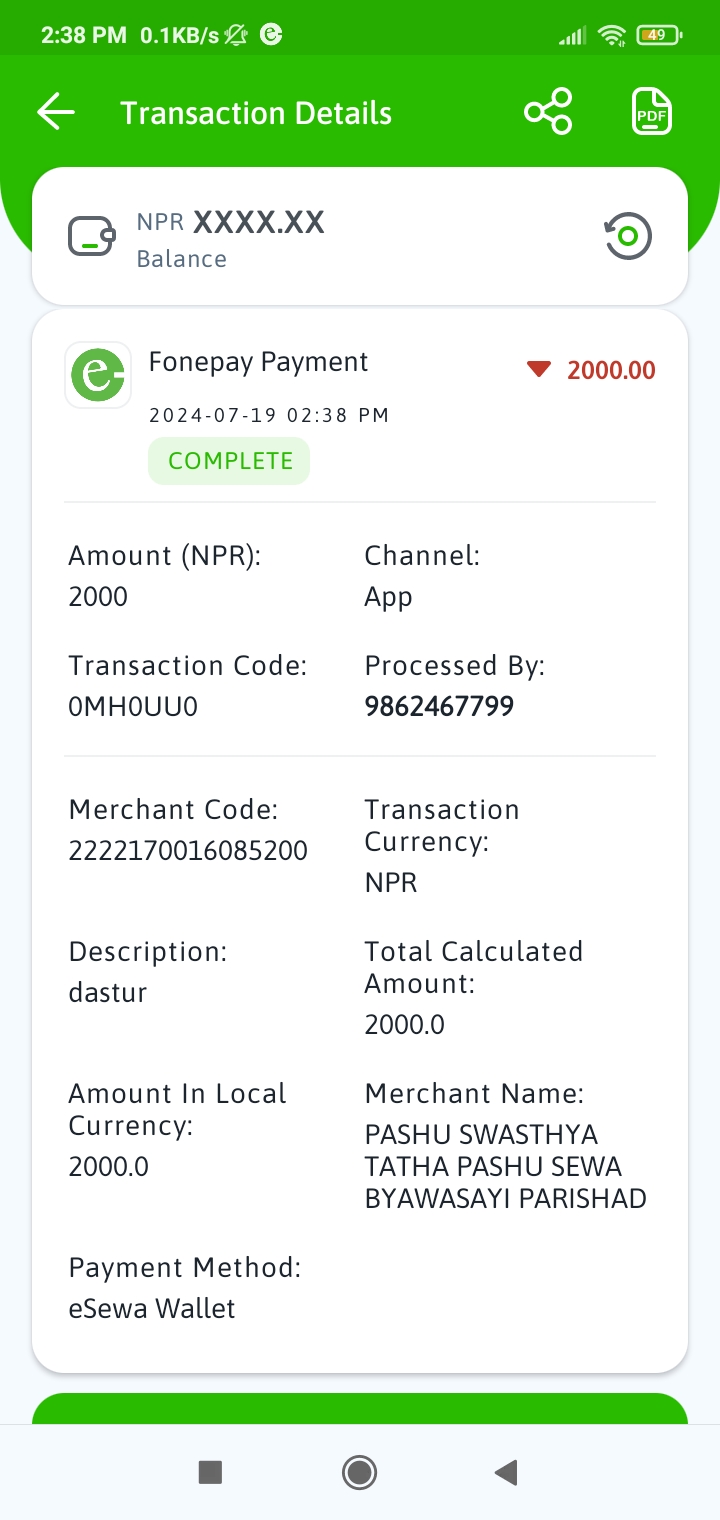Download receipt with the PDF icon
The image size is (720, 1520).
click(652, 111)
